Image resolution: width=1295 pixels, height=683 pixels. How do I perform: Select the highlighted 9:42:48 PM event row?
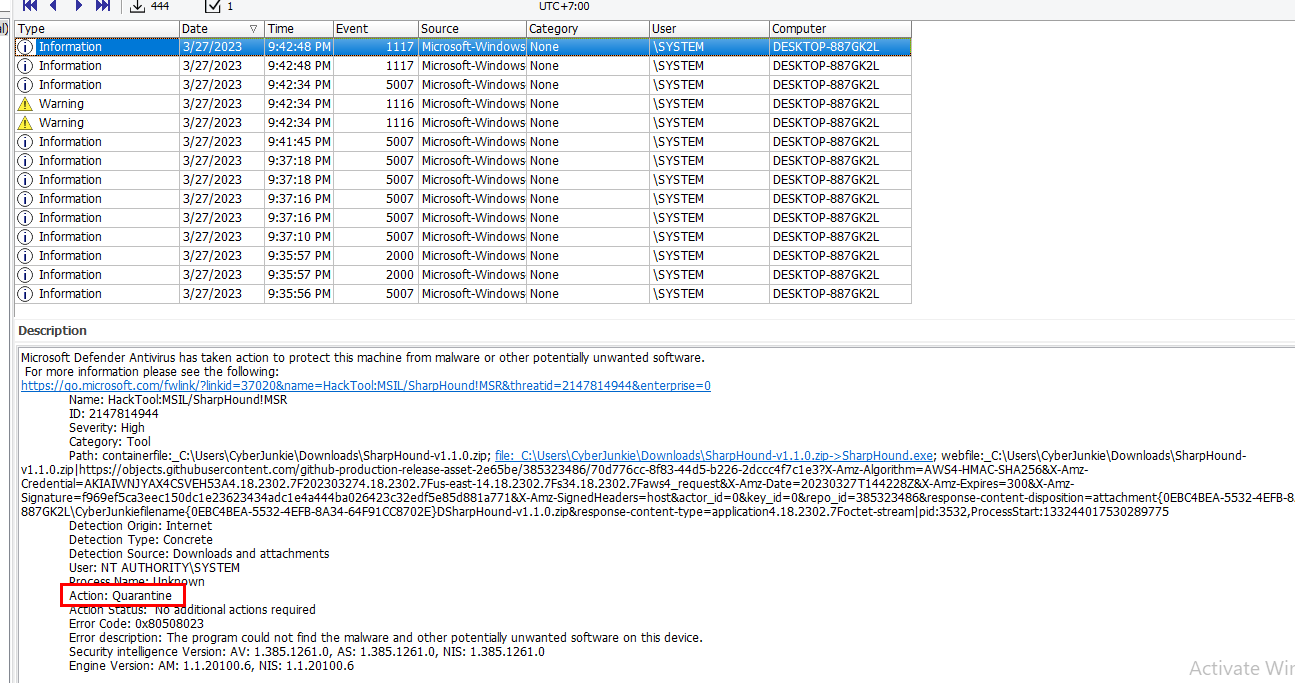click(x=463, y=47)
